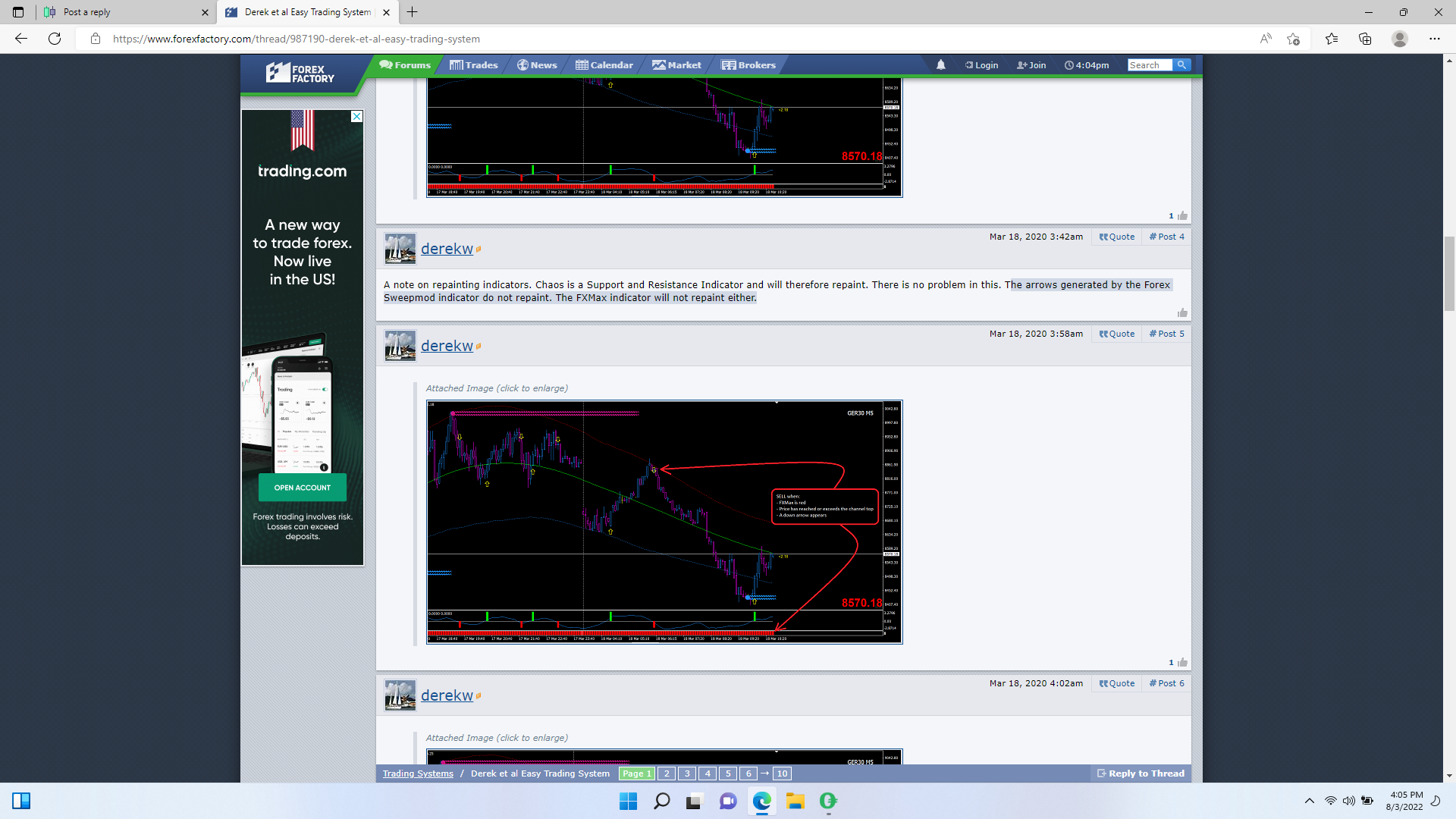
Task: Click the notifications bell icon
Action: [x=940, y=65]
